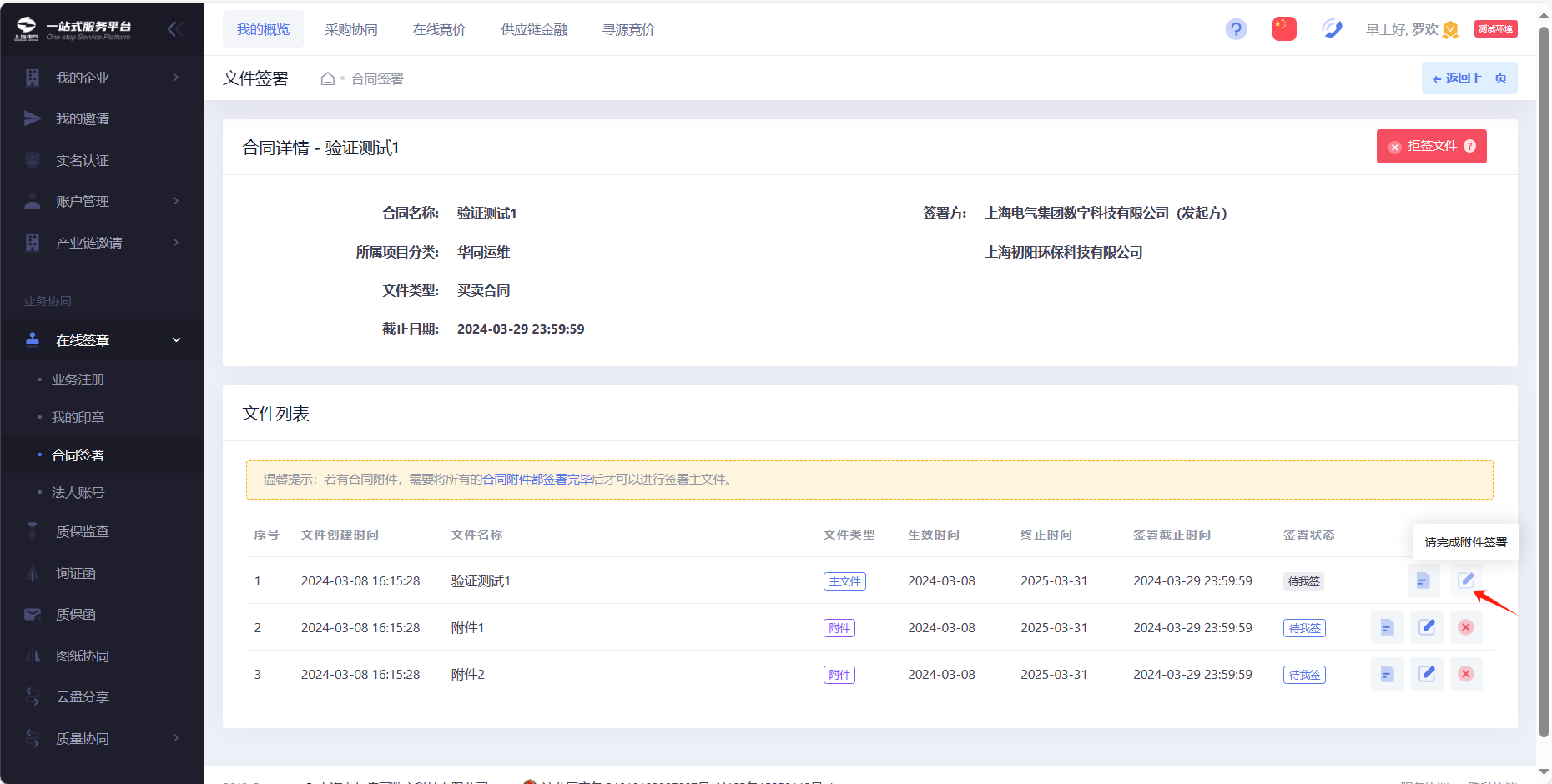Click the deadline value 2024-03-29 23:59:59 in details
Viewport: 1552px width, 784px height.
[521, 329]
